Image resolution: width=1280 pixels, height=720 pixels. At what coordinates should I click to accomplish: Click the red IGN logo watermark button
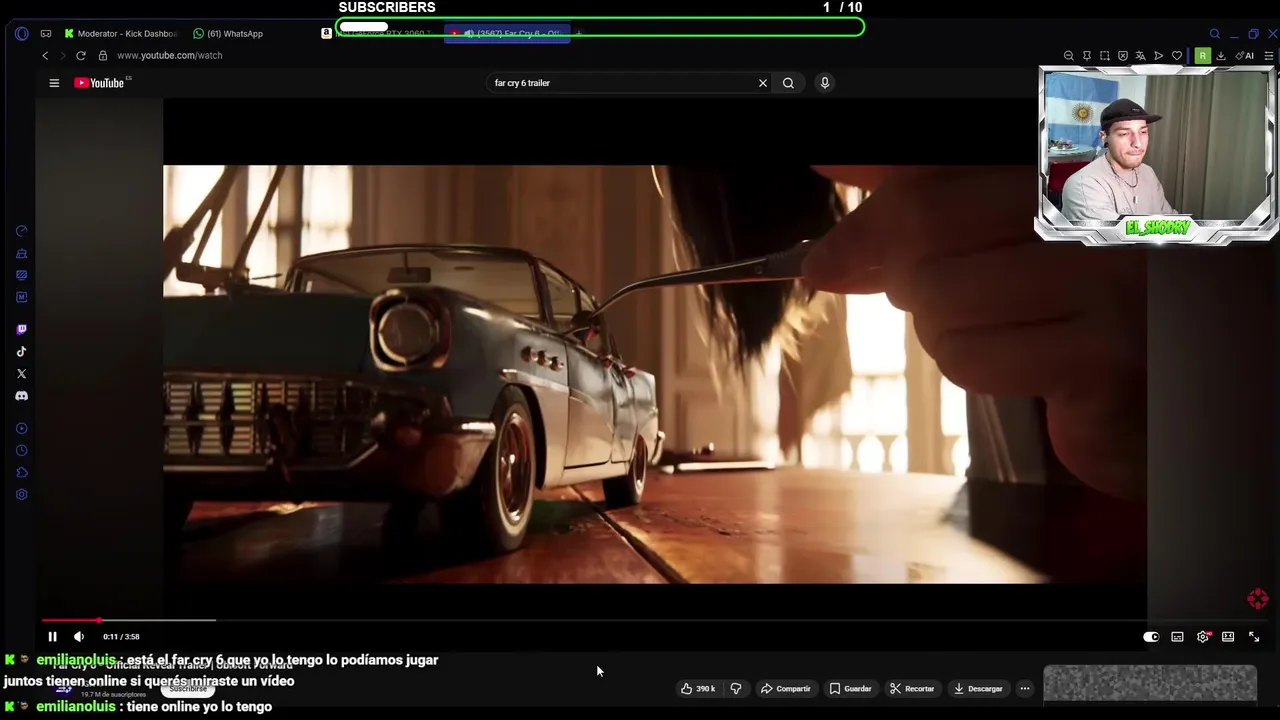point(1258,599)
